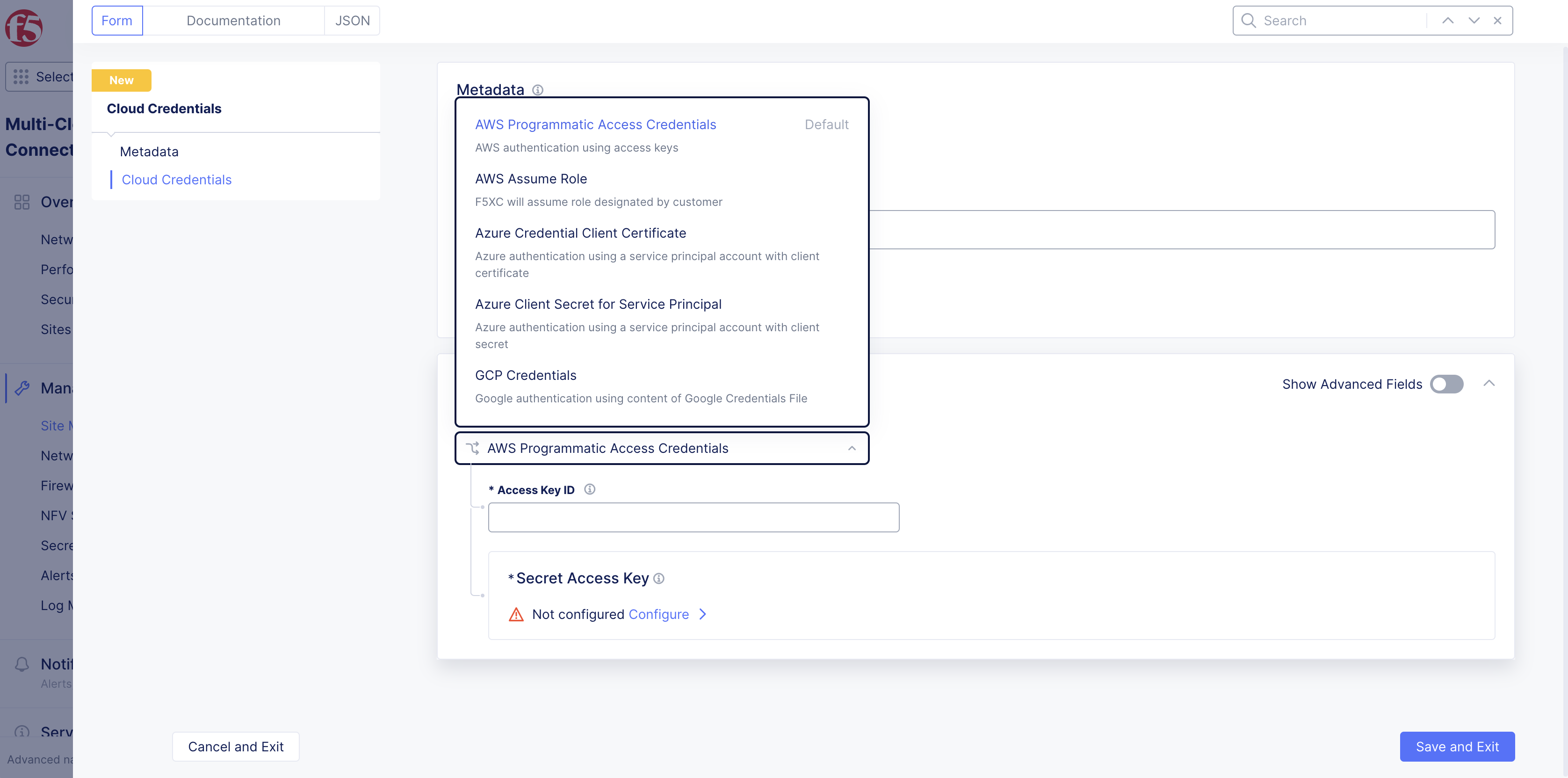The image size is (1568, 778).
Task: Go to next search result arrow
Action: (x=1474, y=21)
